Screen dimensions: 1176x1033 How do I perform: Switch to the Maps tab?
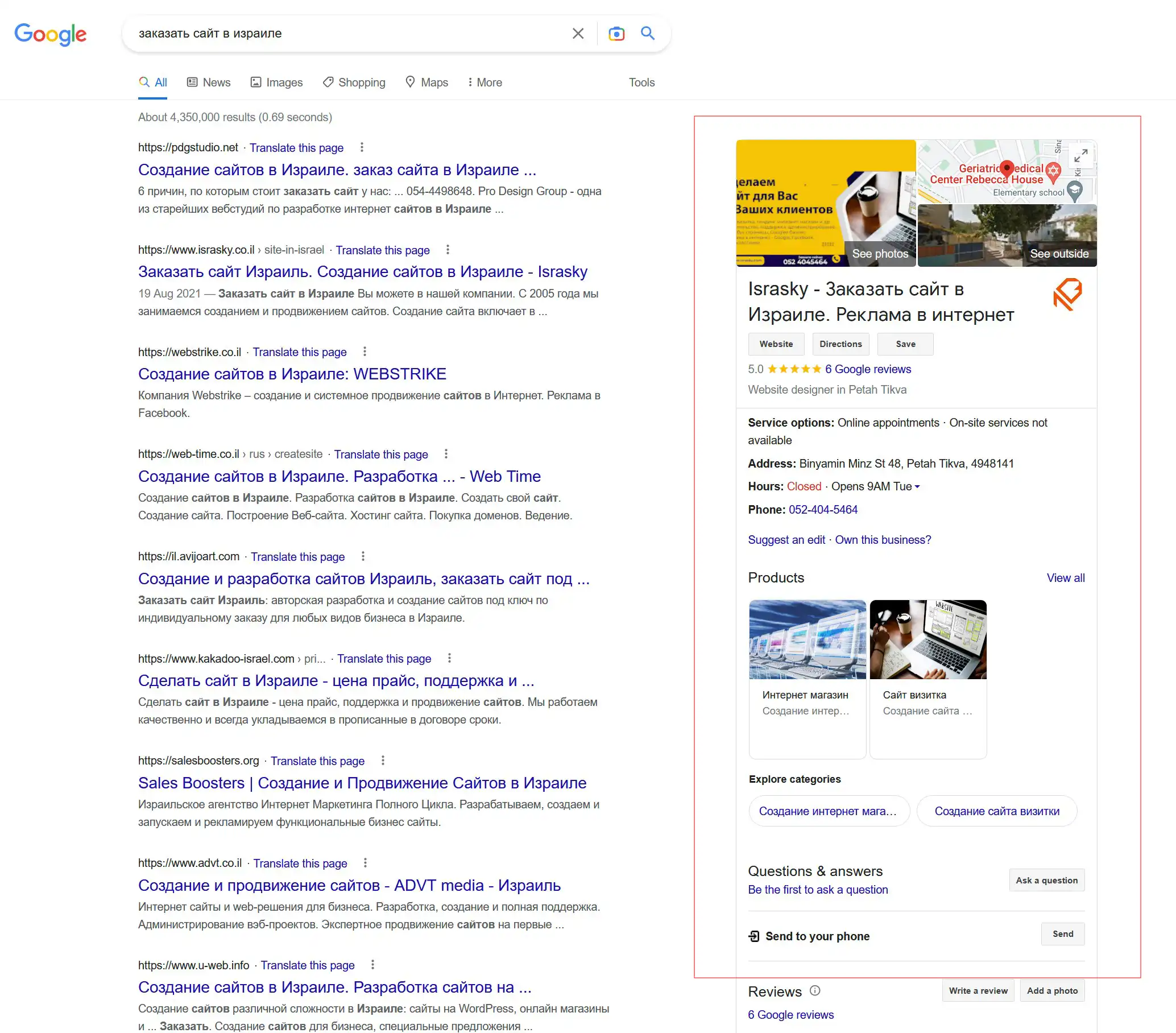point(427,82)
